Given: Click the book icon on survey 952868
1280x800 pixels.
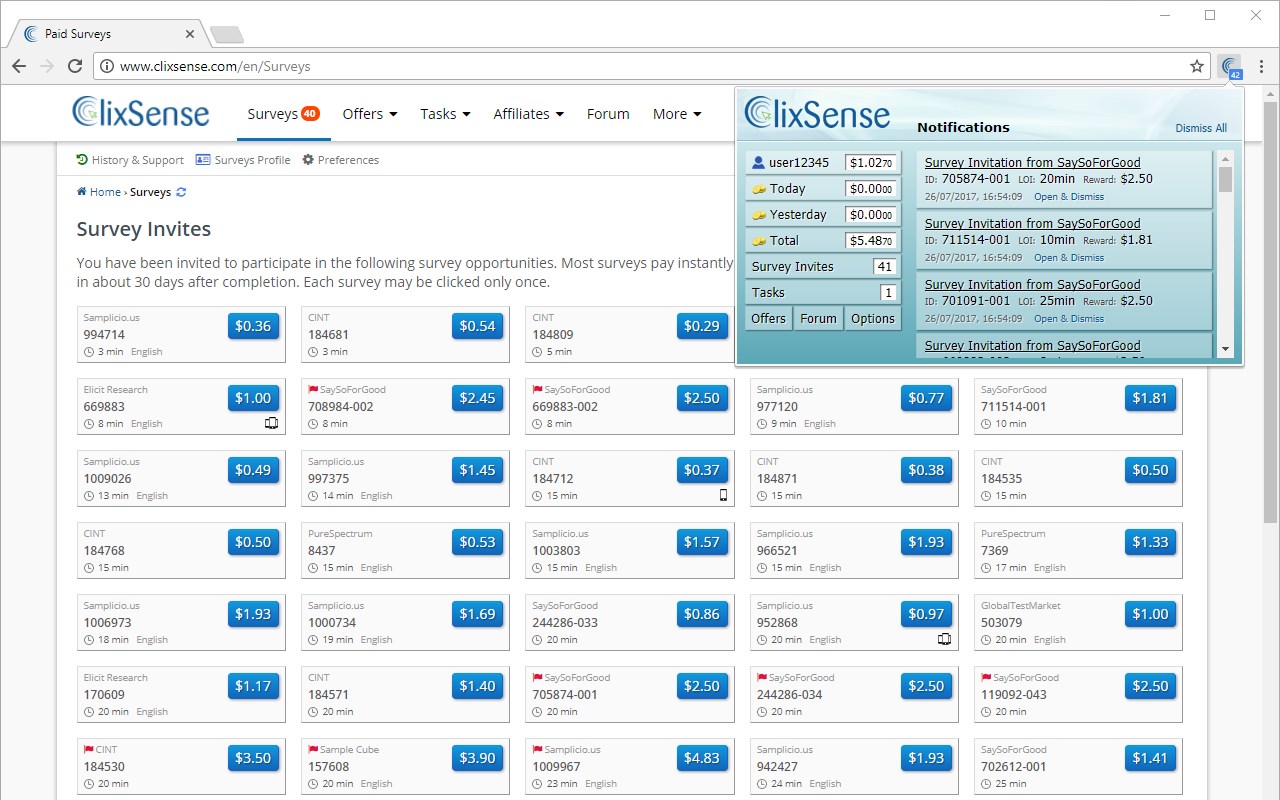Looking at the screenshot, I should (x=944, y=639).
